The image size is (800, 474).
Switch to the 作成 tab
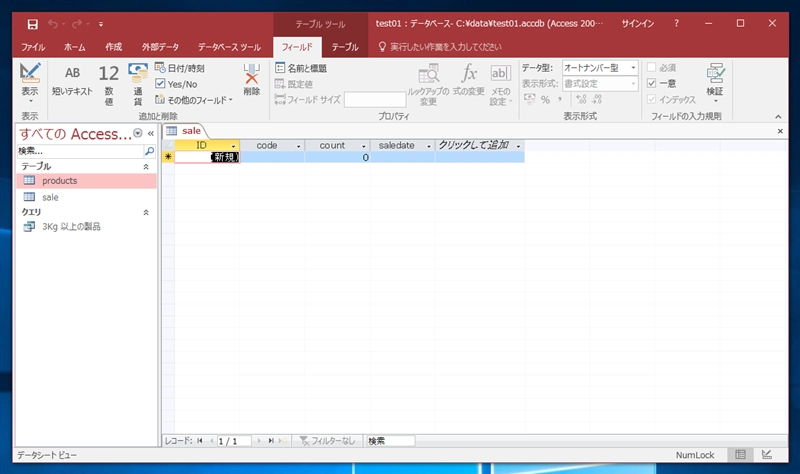(113, 47)
